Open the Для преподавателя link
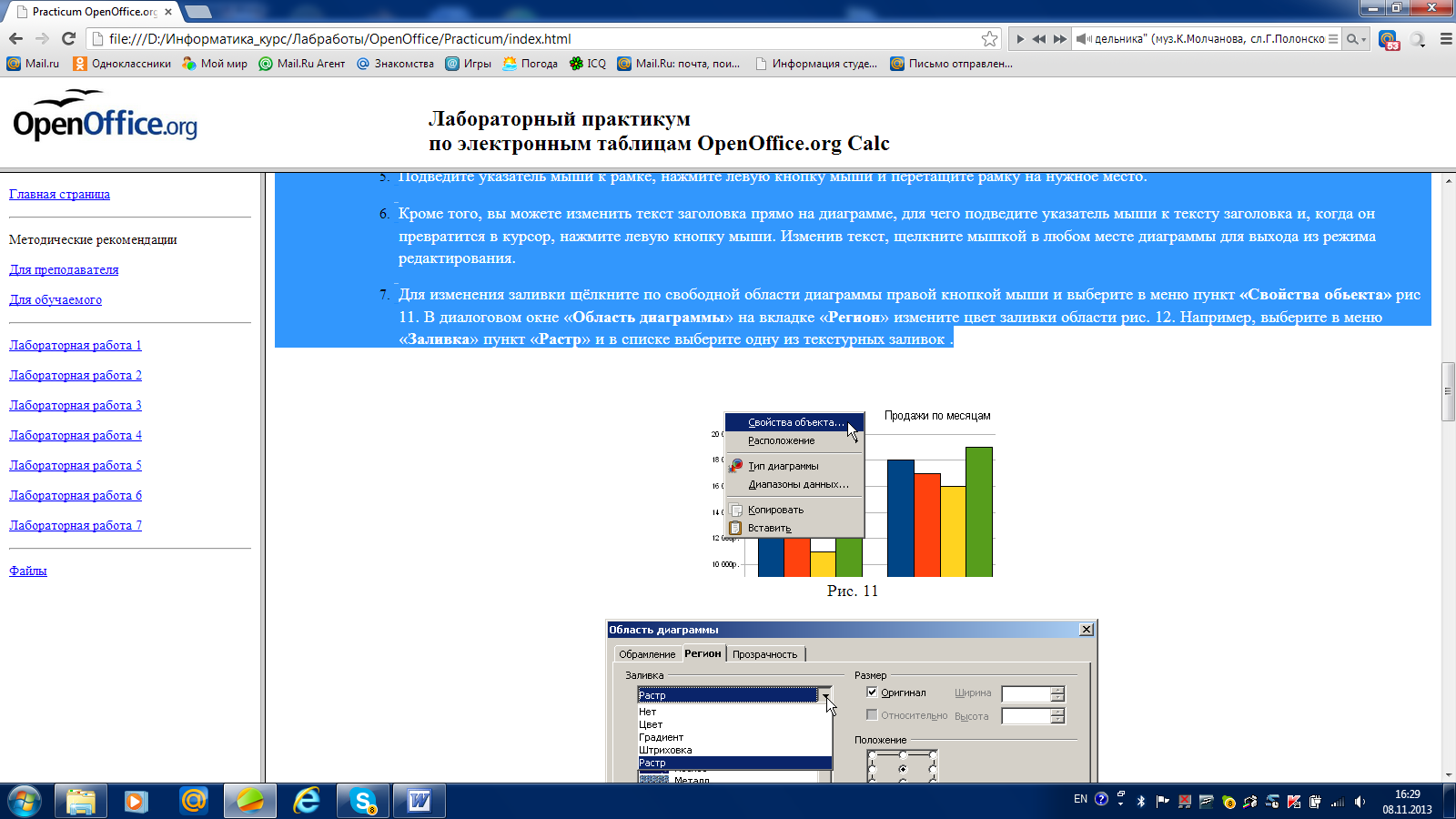Screen dimensions: 1456x819 64,269
